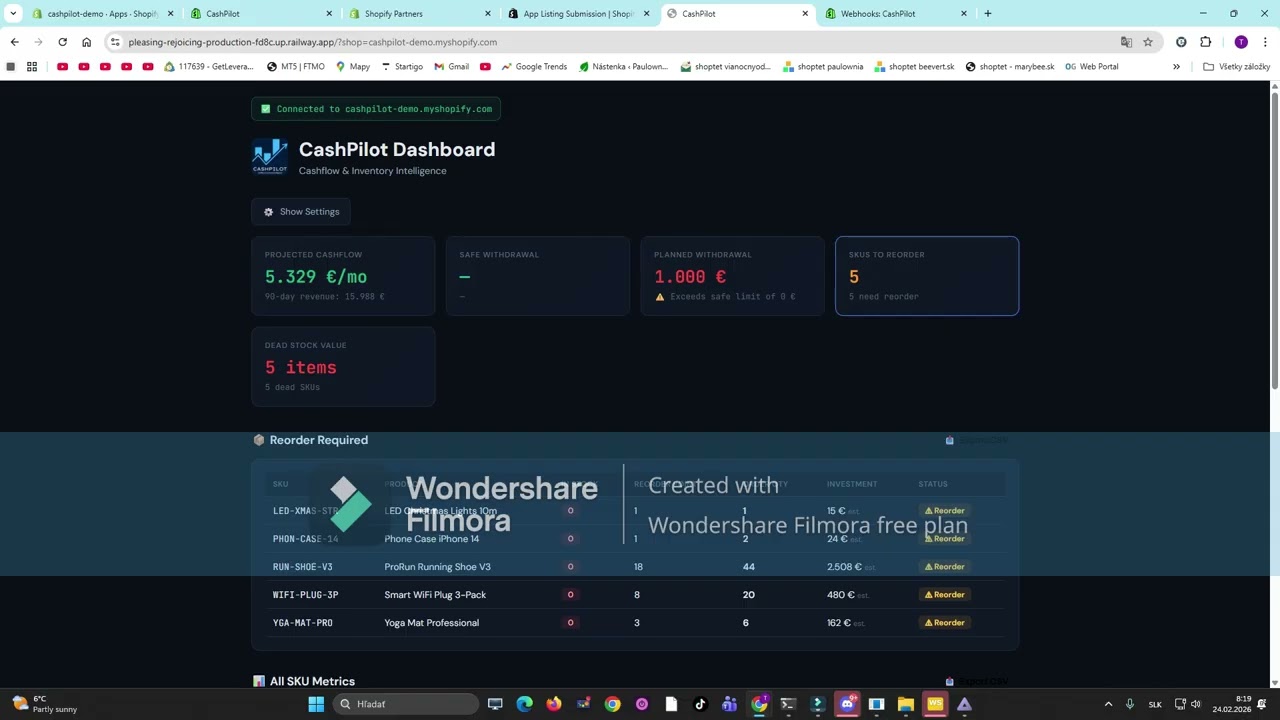Open File Explorer from taskbar

[905, 704]
